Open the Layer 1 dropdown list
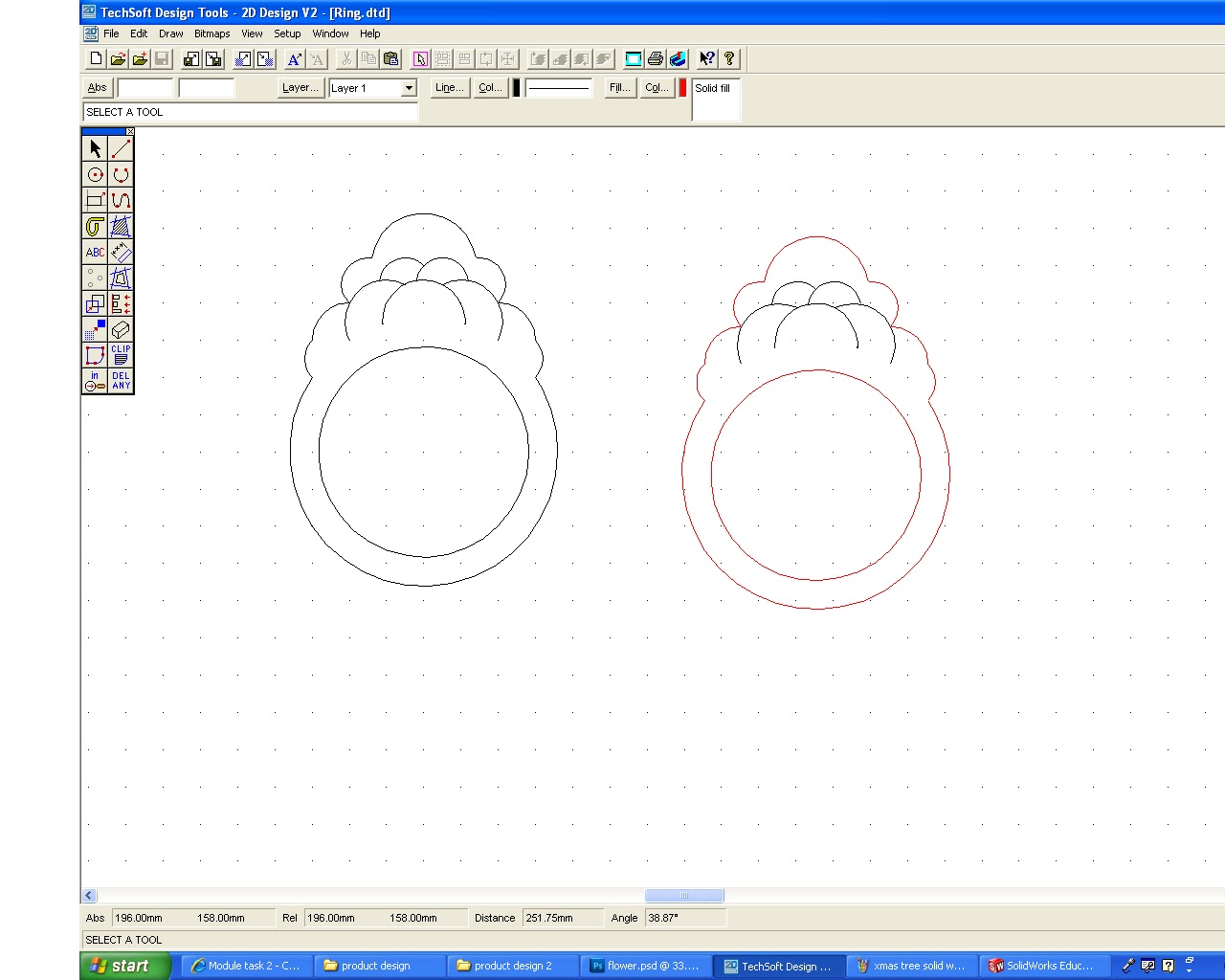 [x=409, y=88]
